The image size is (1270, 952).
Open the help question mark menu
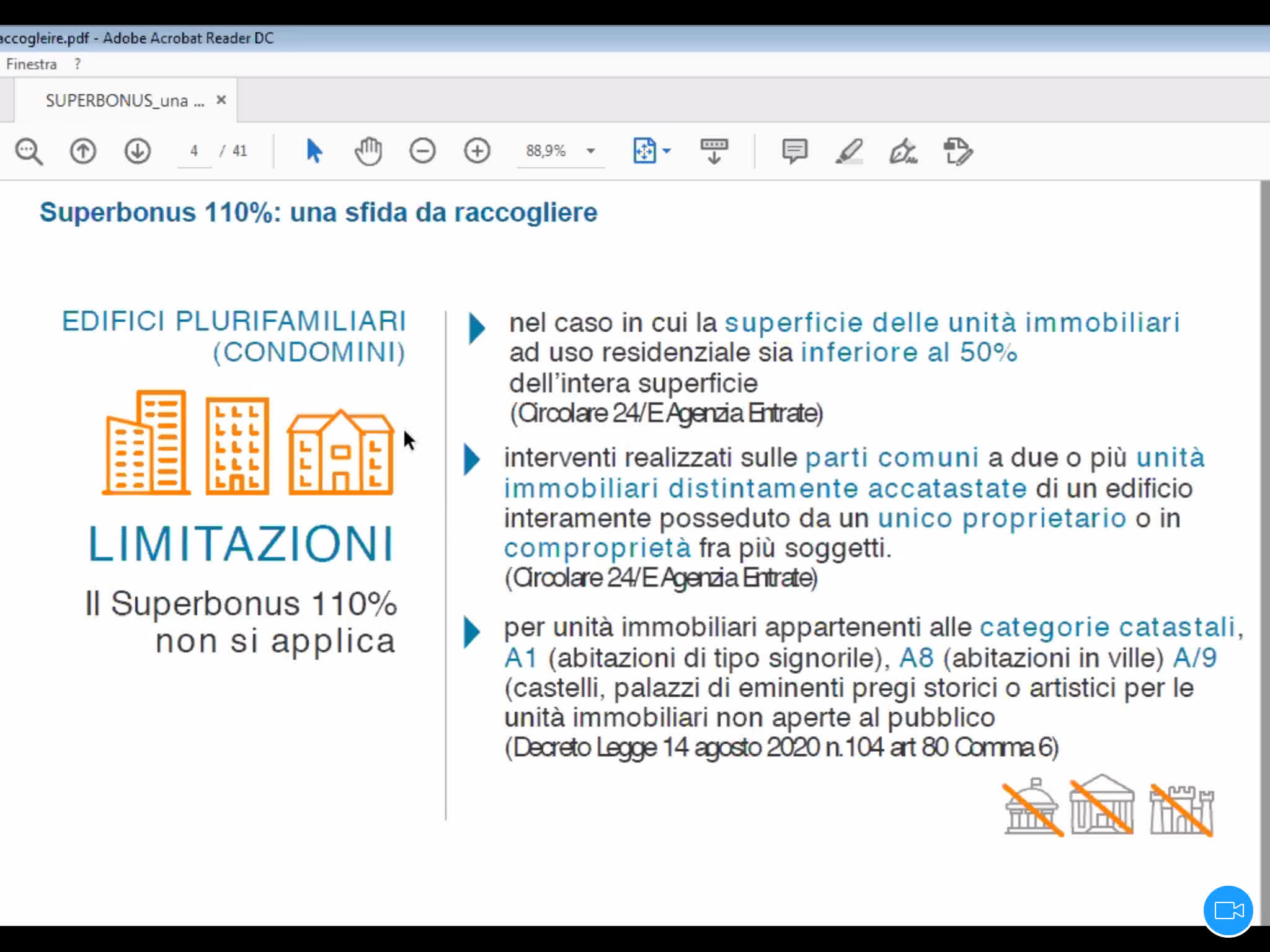pyautogui.click(x=78, y=64)
